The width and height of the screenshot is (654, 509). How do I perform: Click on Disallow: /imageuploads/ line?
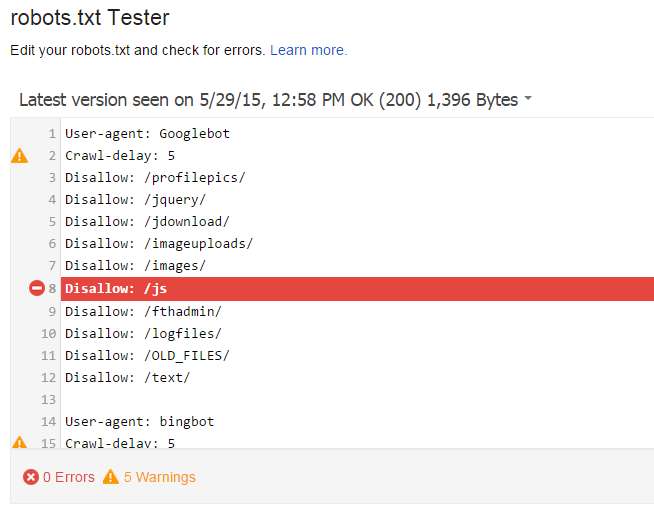[159, 244]
